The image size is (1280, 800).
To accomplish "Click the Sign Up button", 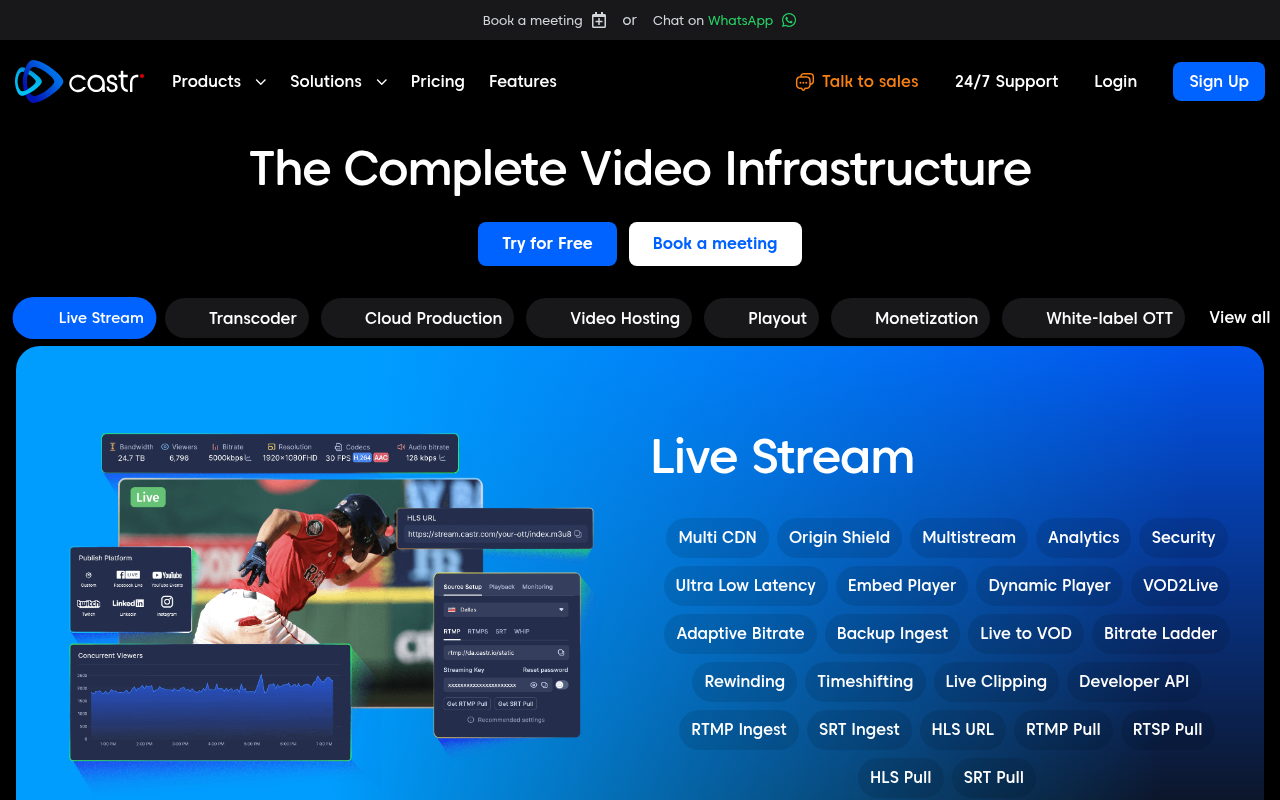I will point(1218,82).
